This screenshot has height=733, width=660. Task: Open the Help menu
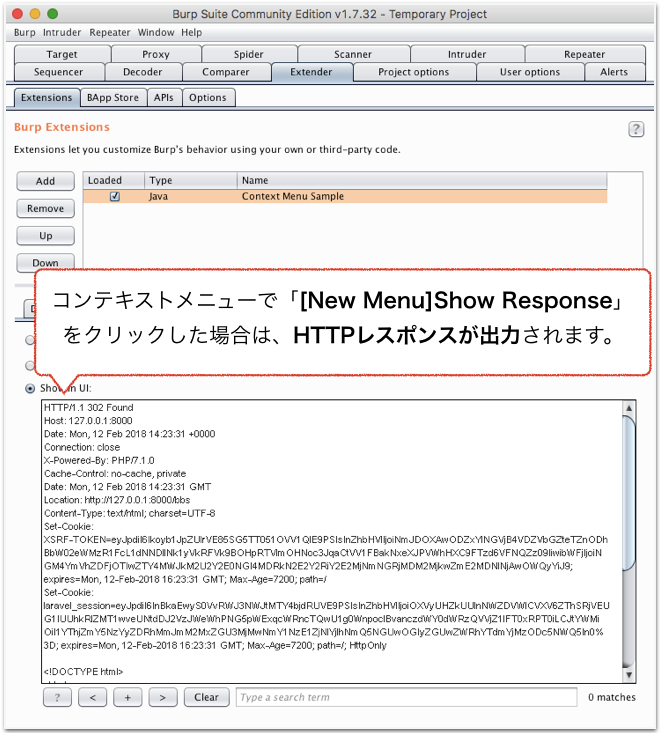pyautogui.click(x=192, y=32)
